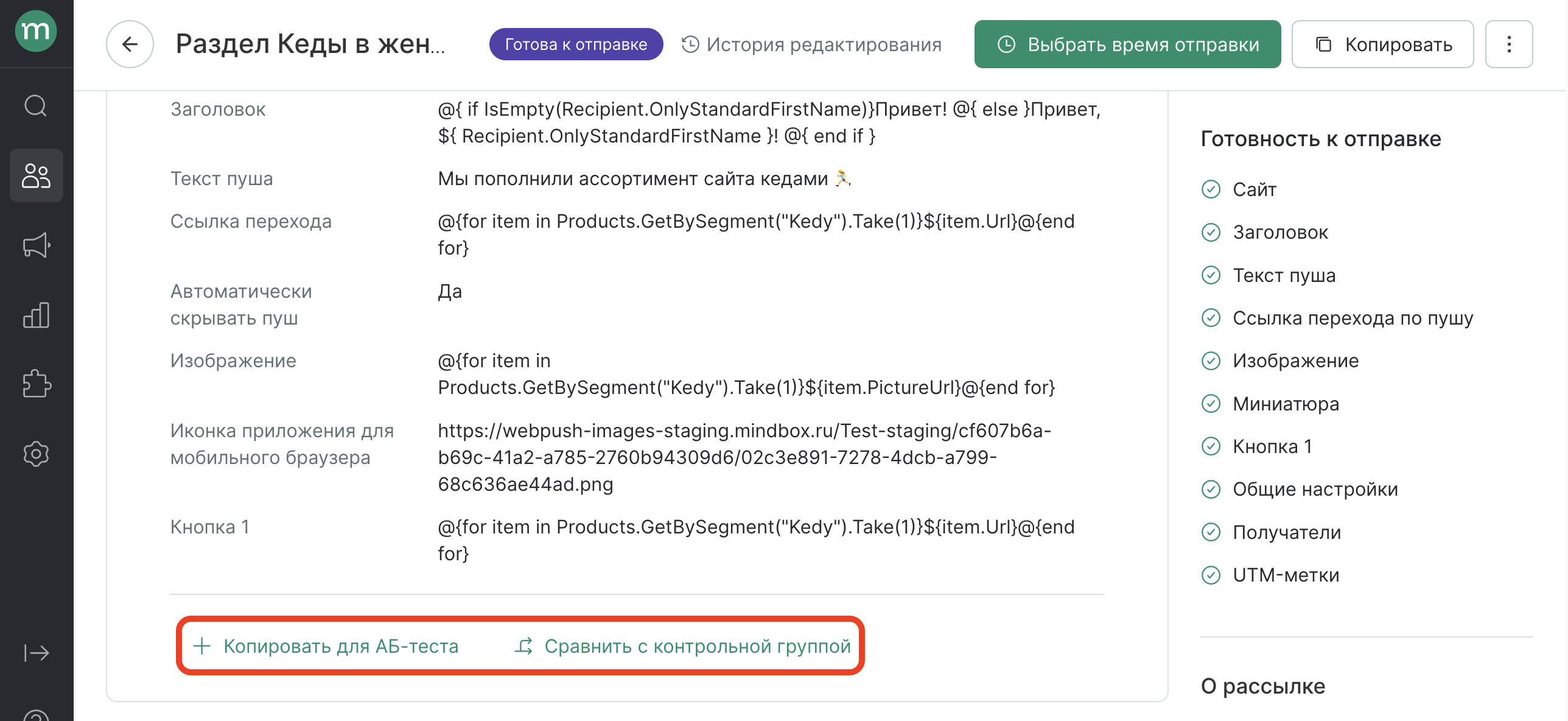1568x721 pixels.
Task: Select the 'Изображение' readiness item
Action: (x=1279, y=360)
